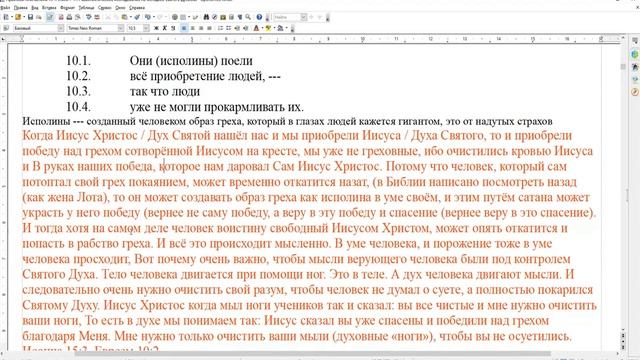The width and height of the screenshot is (640, 360).
Task: Open Find & Replace binoculars icon
Action: point(206,17)
